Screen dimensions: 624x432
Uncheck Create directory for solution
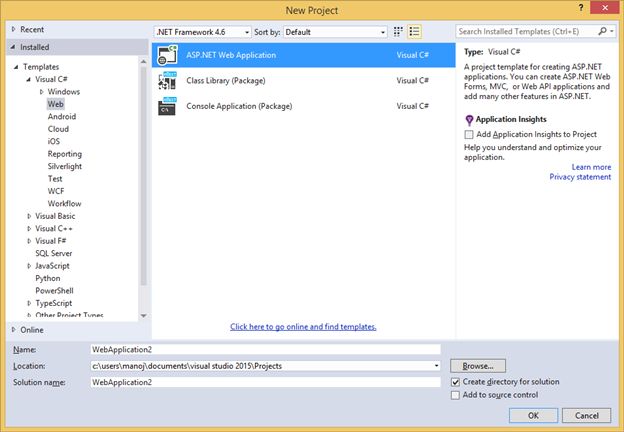tap(456, 382)
